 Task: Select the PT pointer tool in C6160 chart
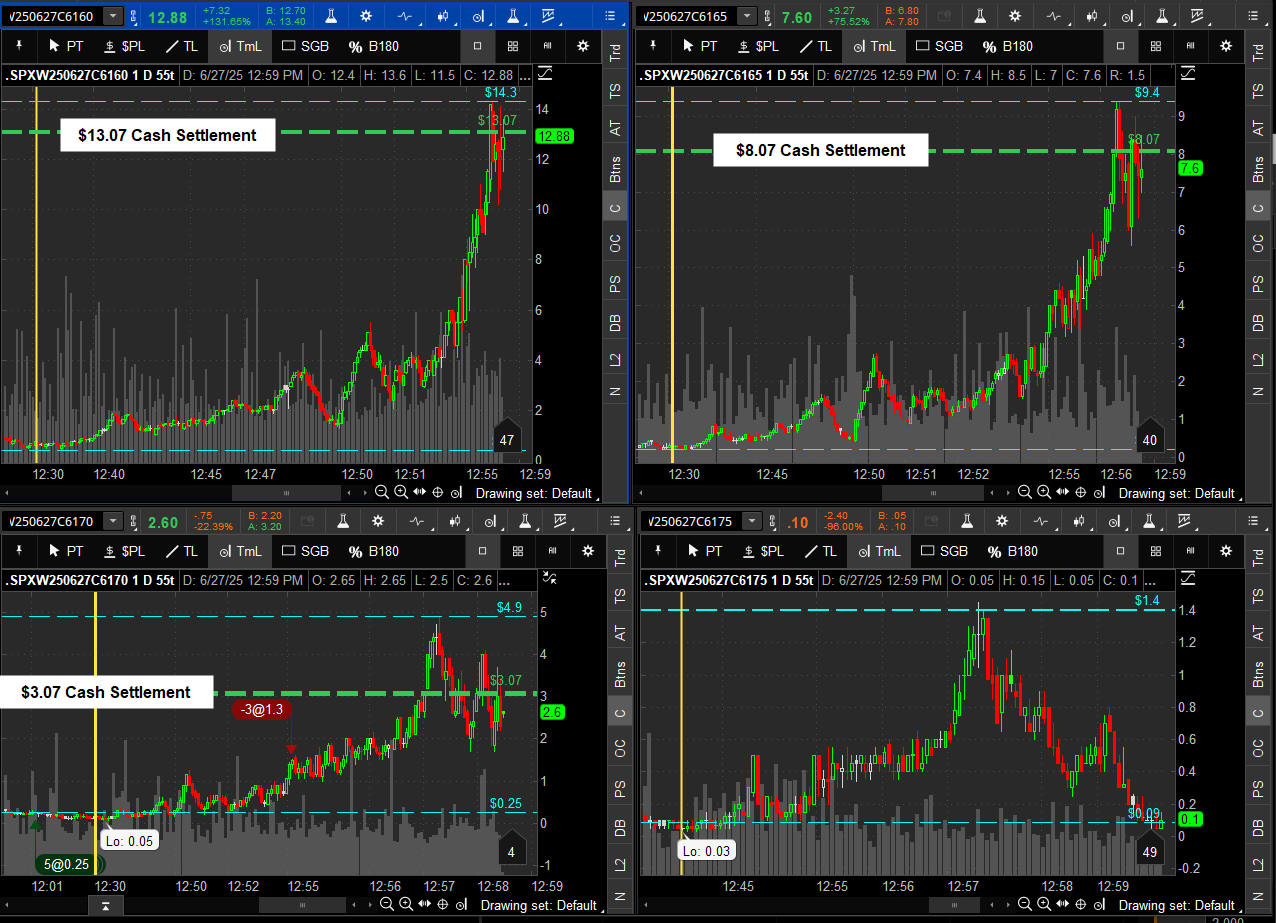(x=66, y=46)
